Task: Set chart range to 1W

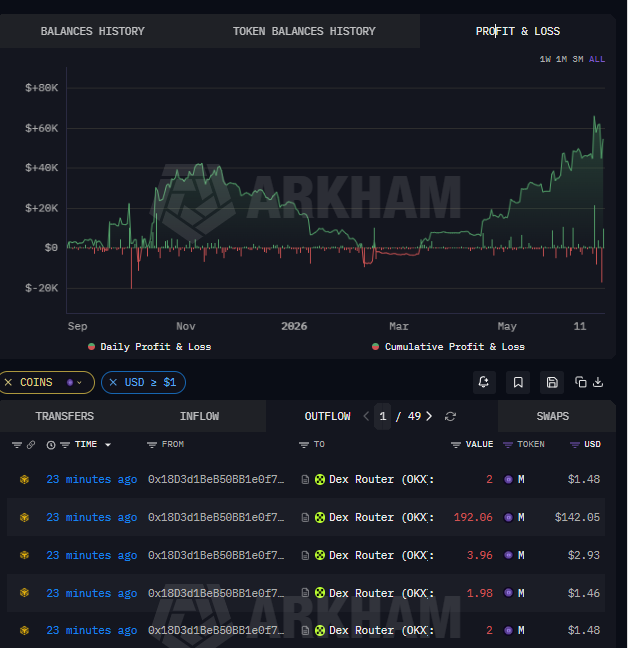Action: click(545, 59)
